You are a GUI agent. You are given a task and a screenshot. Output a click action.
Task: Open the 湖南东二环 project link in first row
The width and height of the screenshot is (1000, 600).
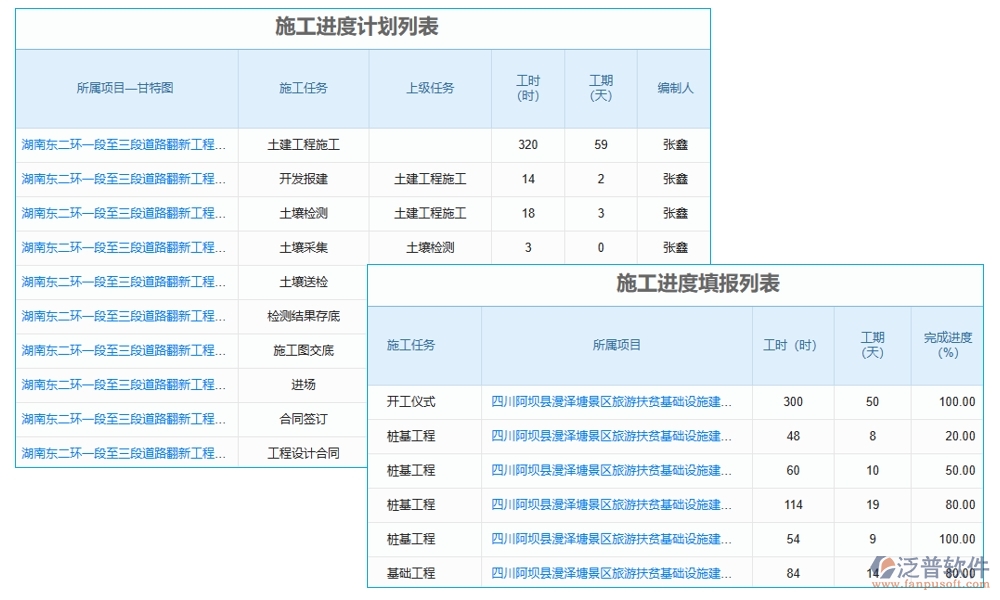(x=127, y=144)
